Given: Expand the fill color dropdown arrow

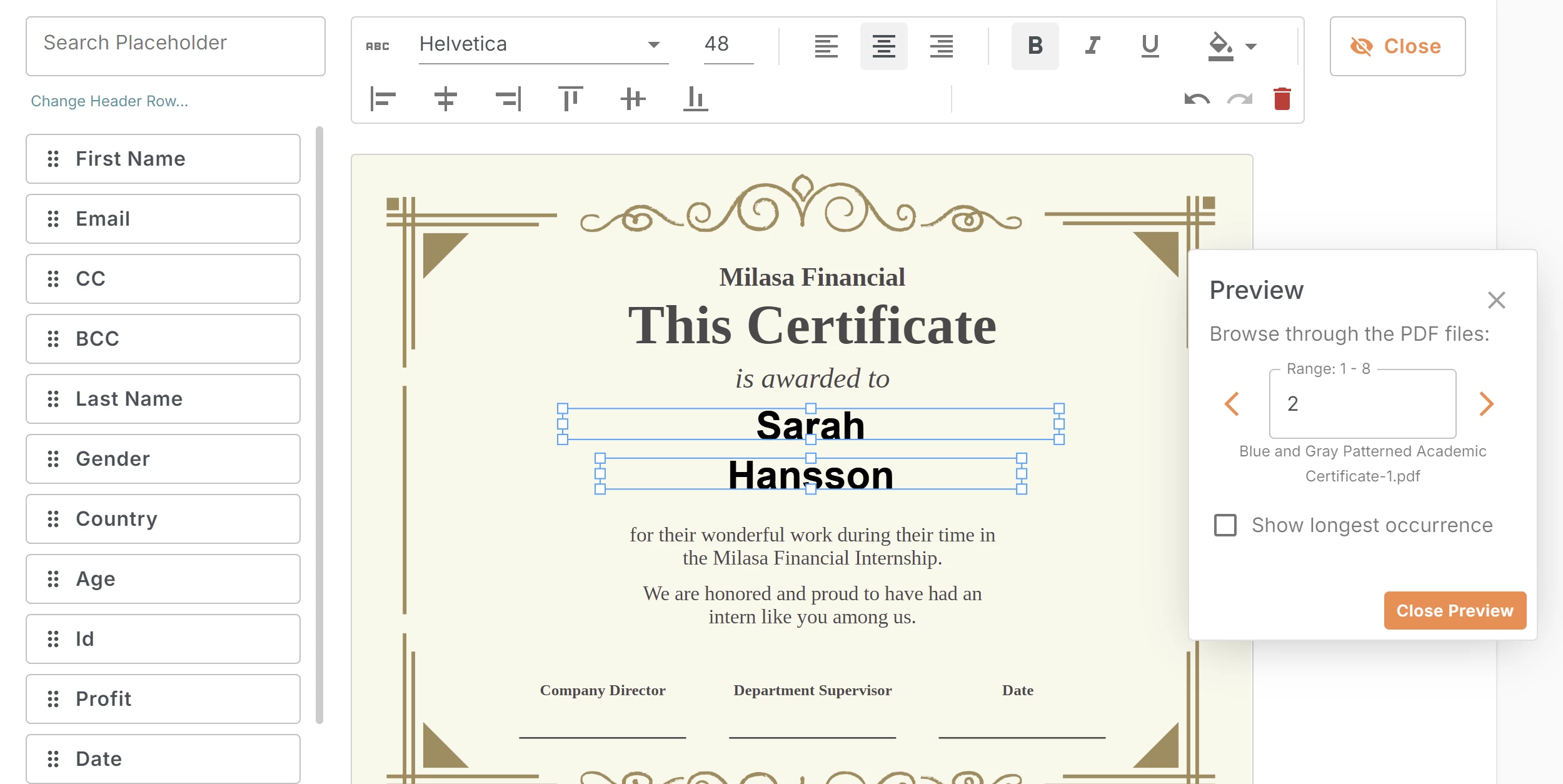Looking at the screenshot, I should (x=1251, y=46).
